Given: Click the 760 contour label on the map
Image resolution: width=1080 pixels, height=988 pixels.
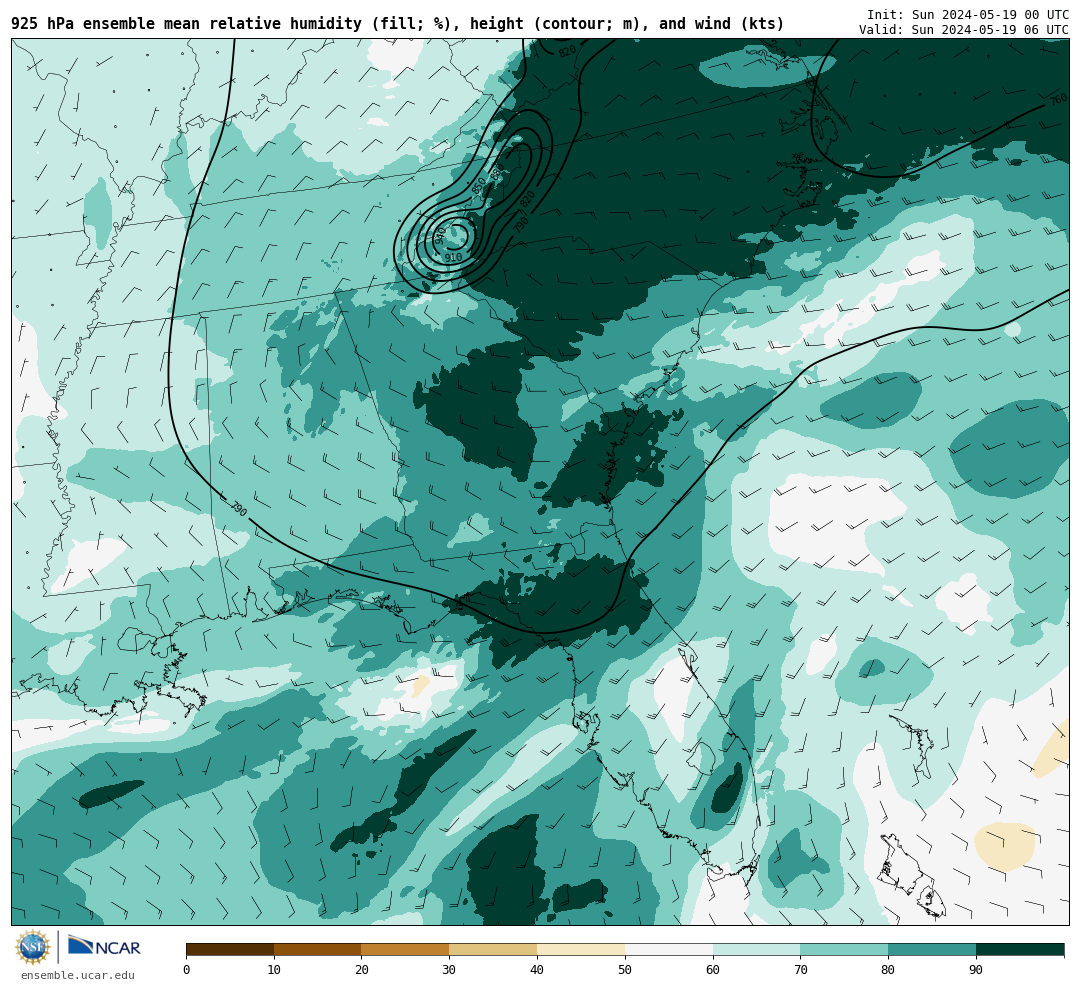Looking at the screenshot, I should [1058, 100].
